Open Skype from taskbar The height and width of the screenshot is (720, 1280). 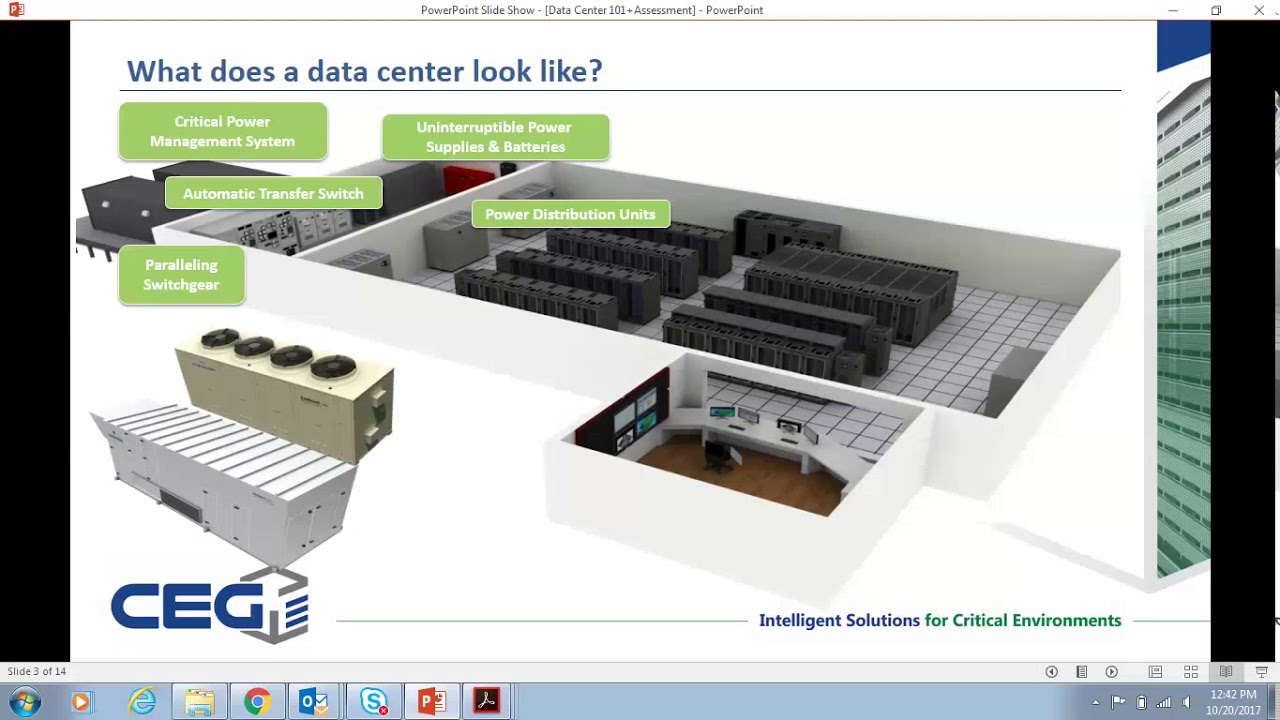(x=373, y=702)
